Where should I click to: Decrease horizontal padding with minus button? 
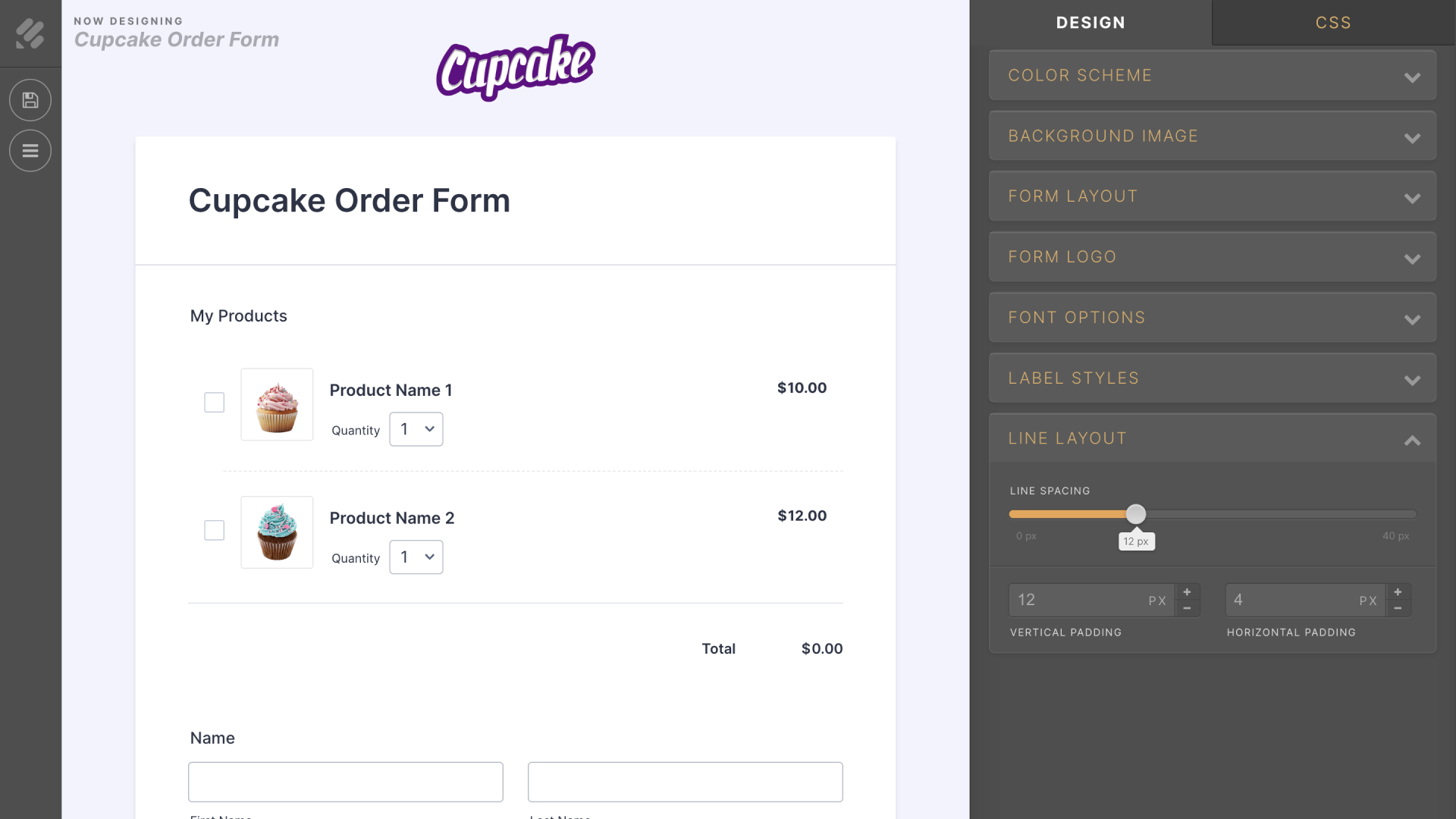coord(1398,608)
